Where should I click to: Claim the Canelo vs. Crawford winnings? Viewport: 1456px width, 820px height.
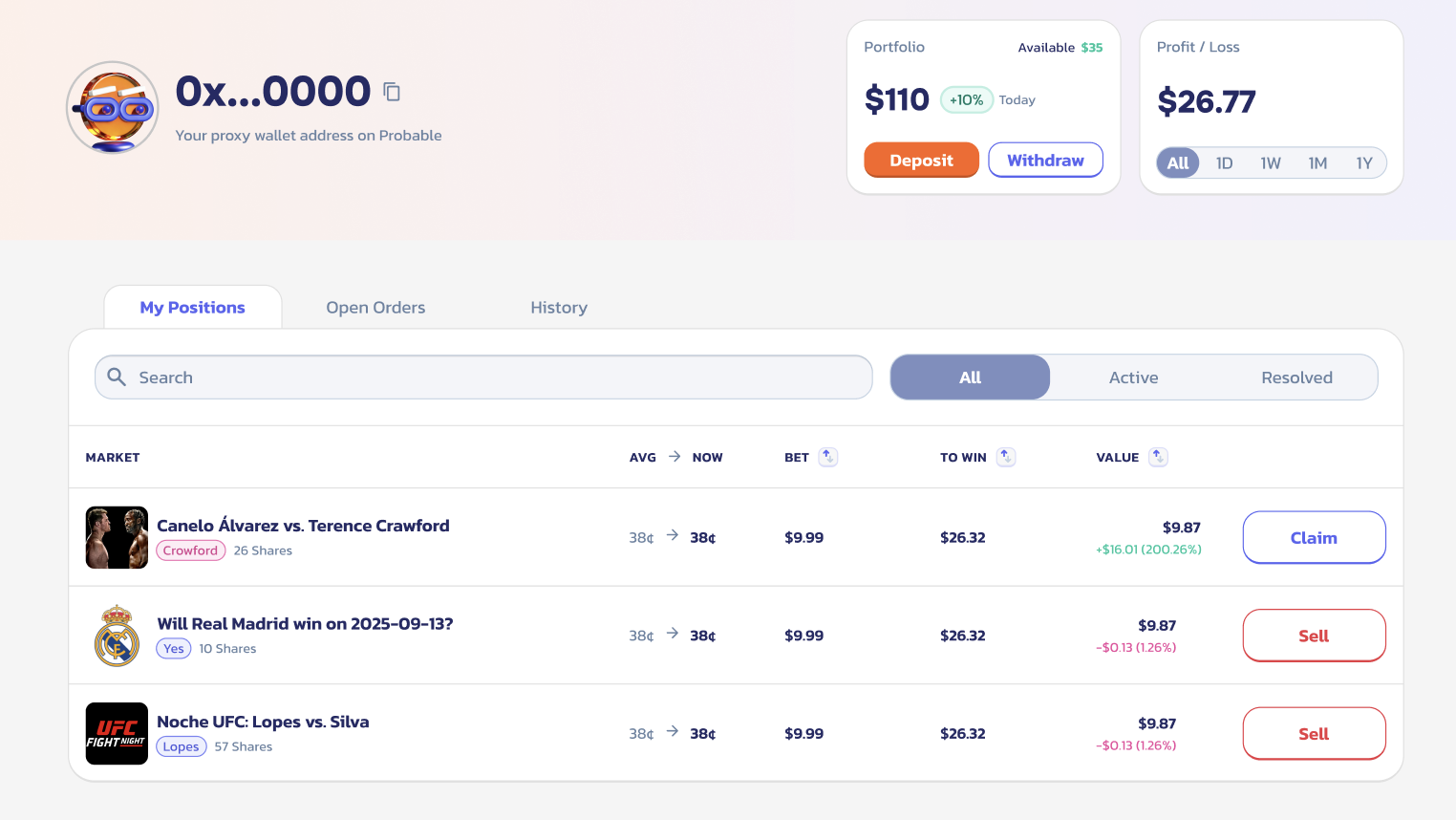pos(1314,538)
